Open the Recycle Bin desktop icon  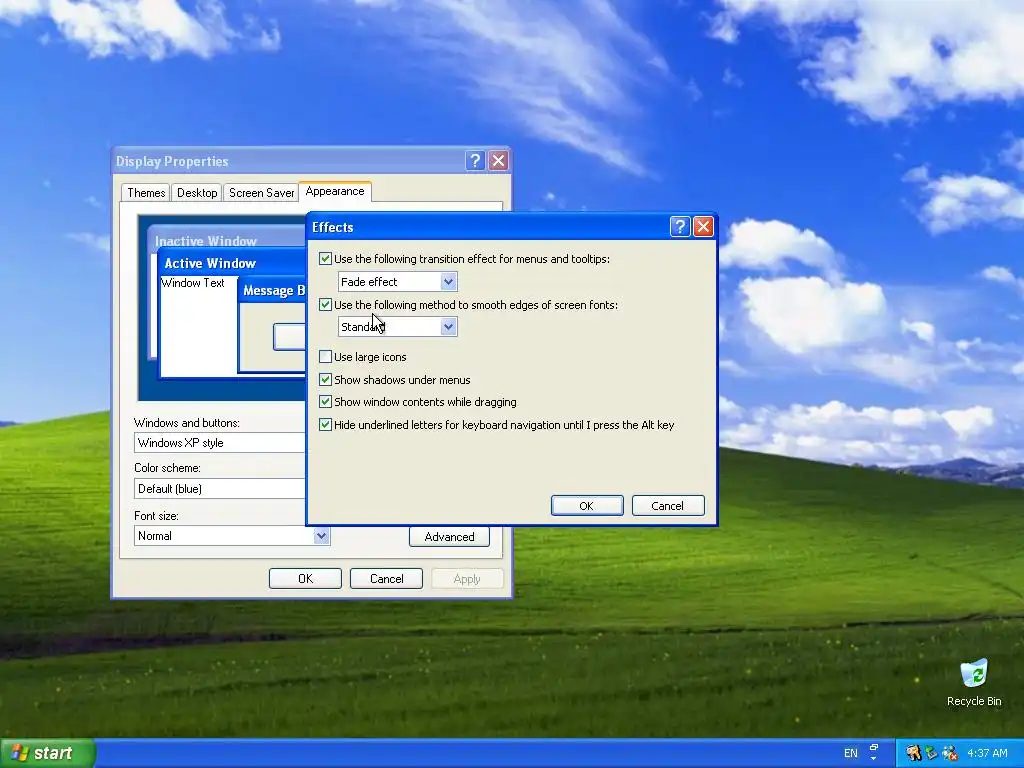pos(974,682)
